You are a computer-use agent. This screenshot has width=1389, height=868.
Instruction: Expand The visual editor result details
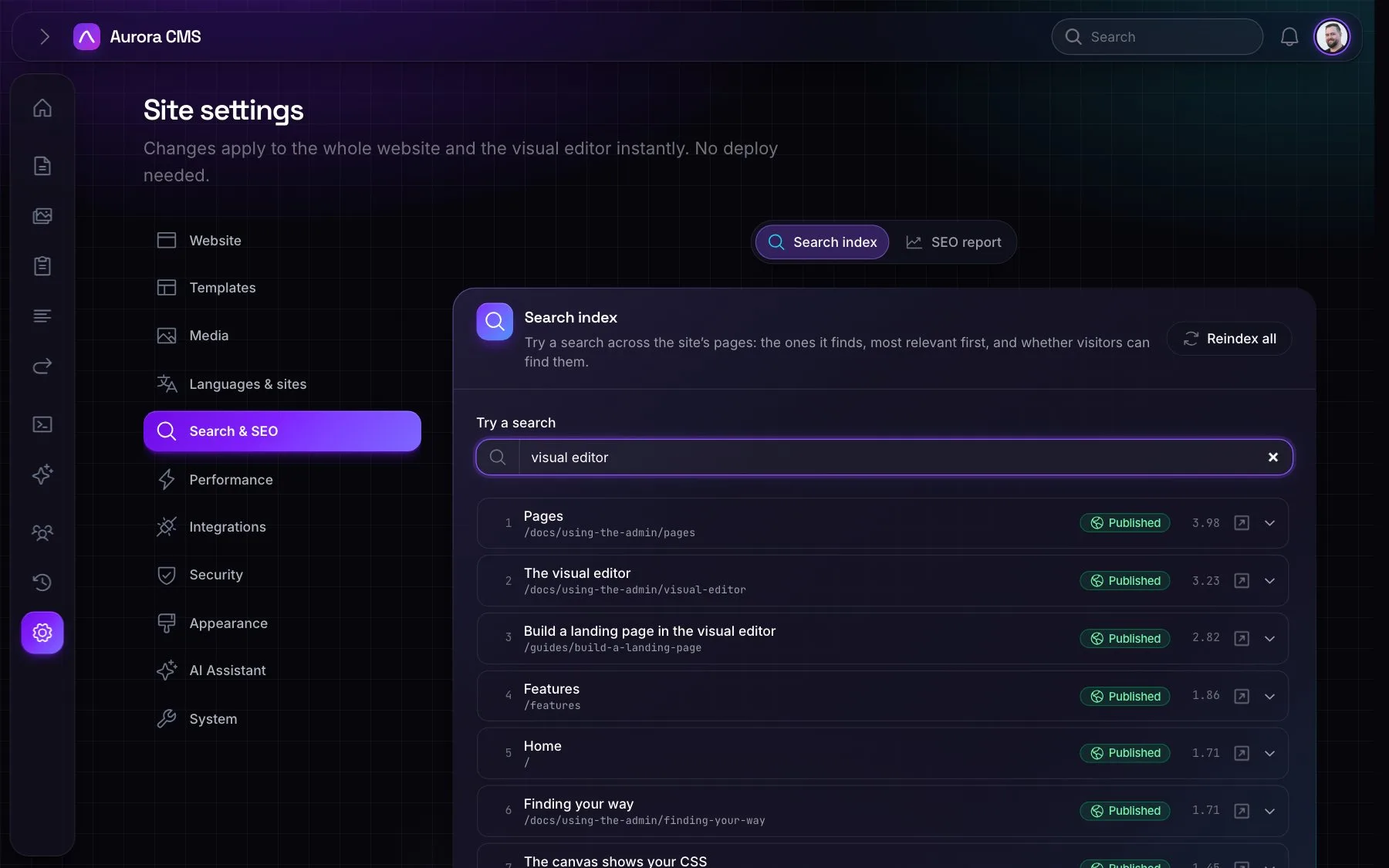[x=1269, y=581]
